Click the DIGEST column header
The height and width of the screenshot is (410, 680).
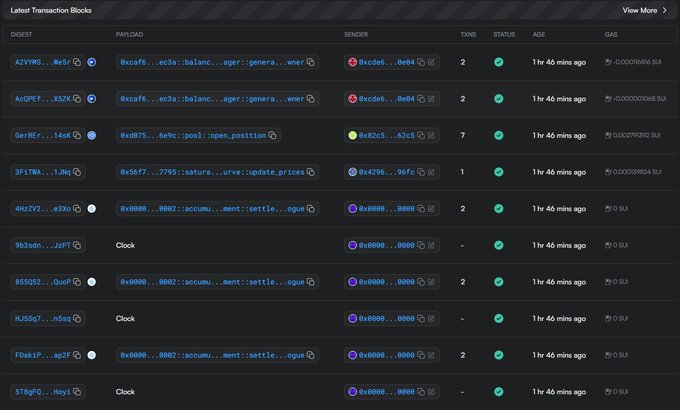point(21,34)
